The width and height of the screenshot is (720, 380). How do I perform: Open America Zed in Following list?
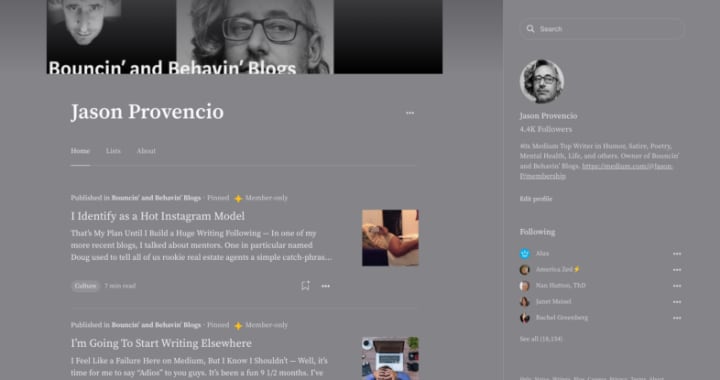pyautogui.click(x=558, y=269)
